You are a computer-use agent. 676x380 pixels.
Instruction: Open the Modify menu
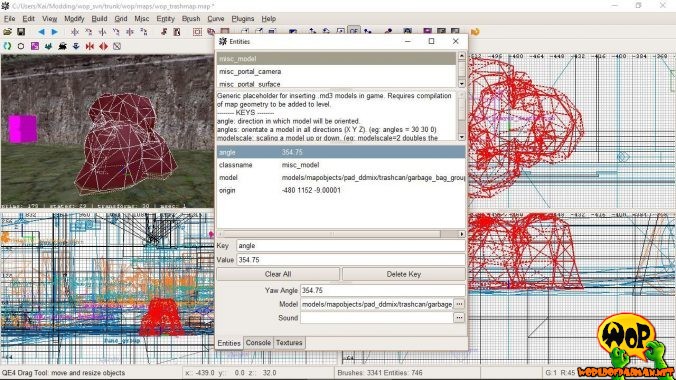point(74,19)
